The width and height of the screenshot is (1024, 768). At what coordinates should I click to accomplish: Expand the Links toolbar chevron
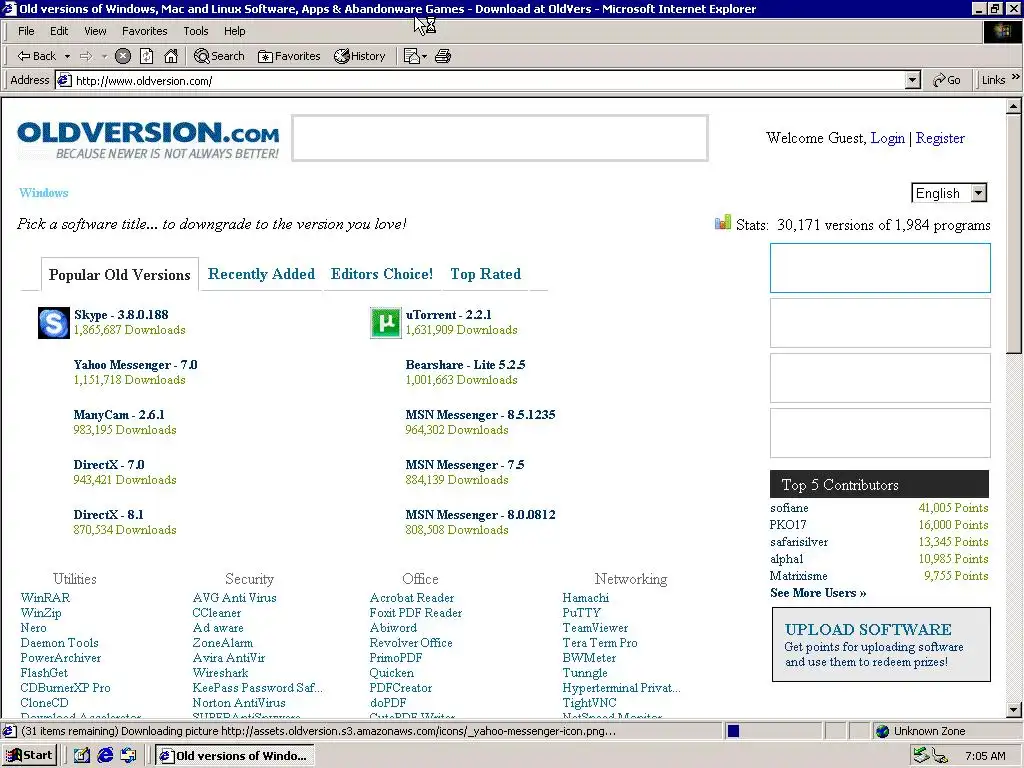pyautogui.click(x=1016, y=77)
